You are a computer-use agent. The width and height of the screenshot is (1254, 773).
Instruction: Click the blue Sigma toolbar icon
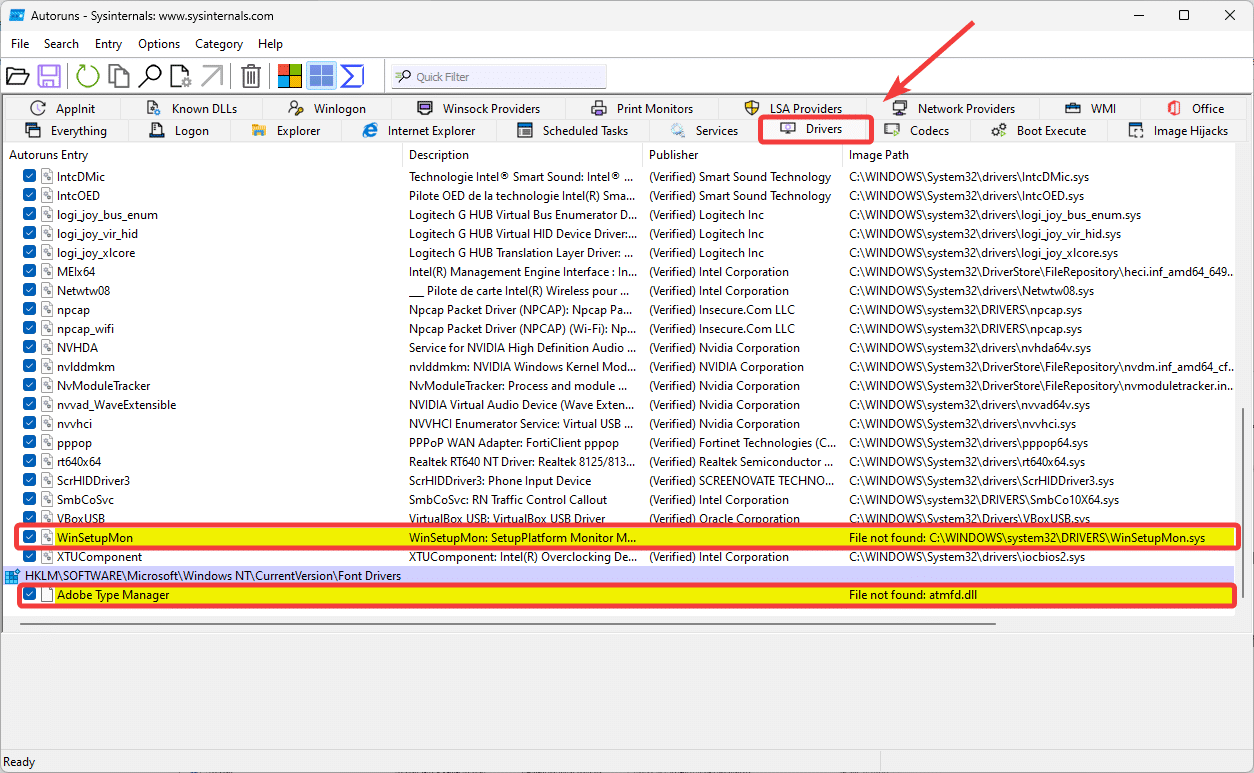coord(352,76)
